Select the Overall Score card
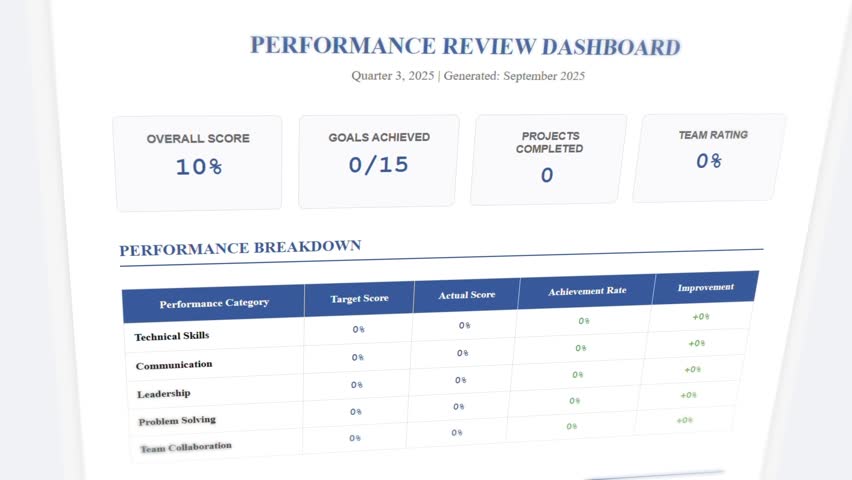 tap(198, 161)
